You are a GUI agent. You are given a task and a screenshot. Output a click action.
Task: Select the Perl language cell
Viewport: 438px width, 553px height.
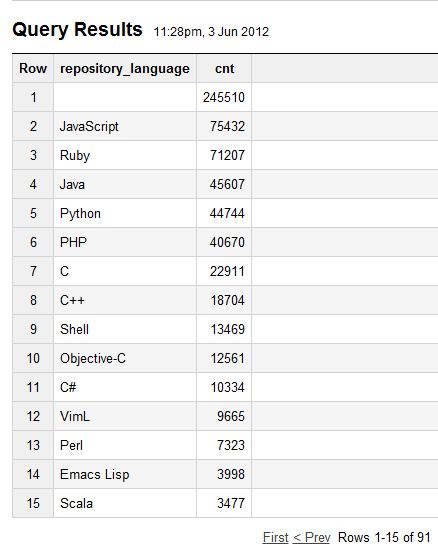tap(125, 445)
